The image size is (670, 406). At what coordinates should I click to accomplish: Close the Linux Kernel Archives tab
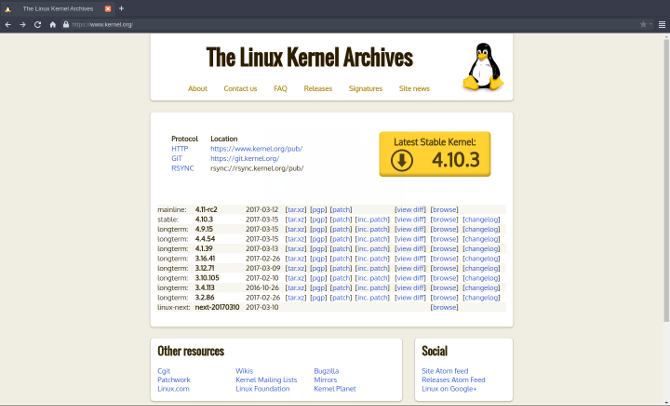pos(108,9)
